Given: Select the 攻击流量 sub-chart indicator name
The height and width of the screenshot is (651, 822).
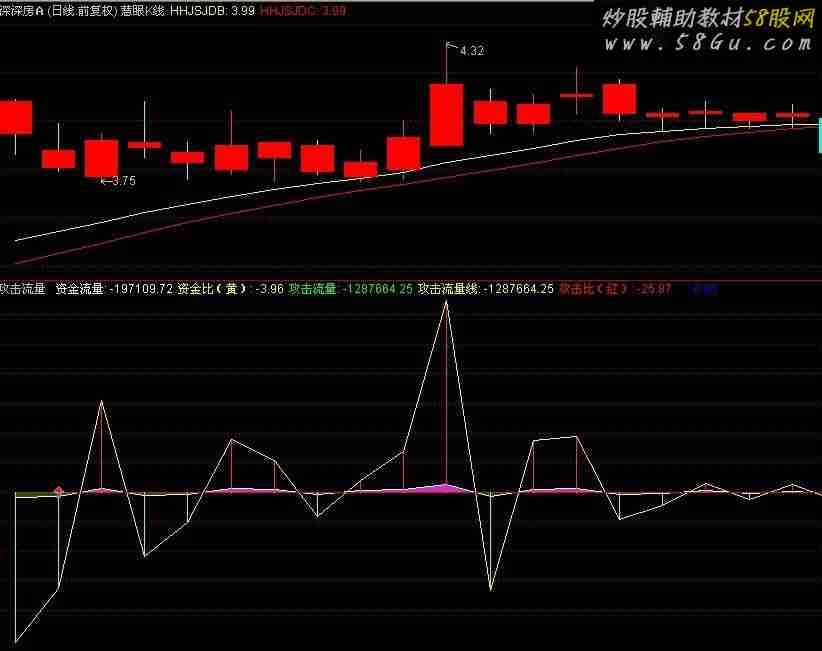Looking at the screenshot, I should pyautogui.click(x=23, y=289).
